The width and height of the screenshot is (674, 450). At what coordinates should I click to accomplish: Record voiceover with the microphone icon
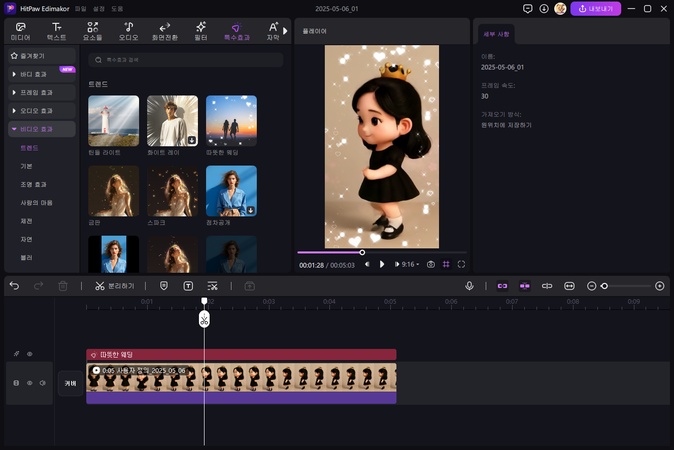click(469, 286)
